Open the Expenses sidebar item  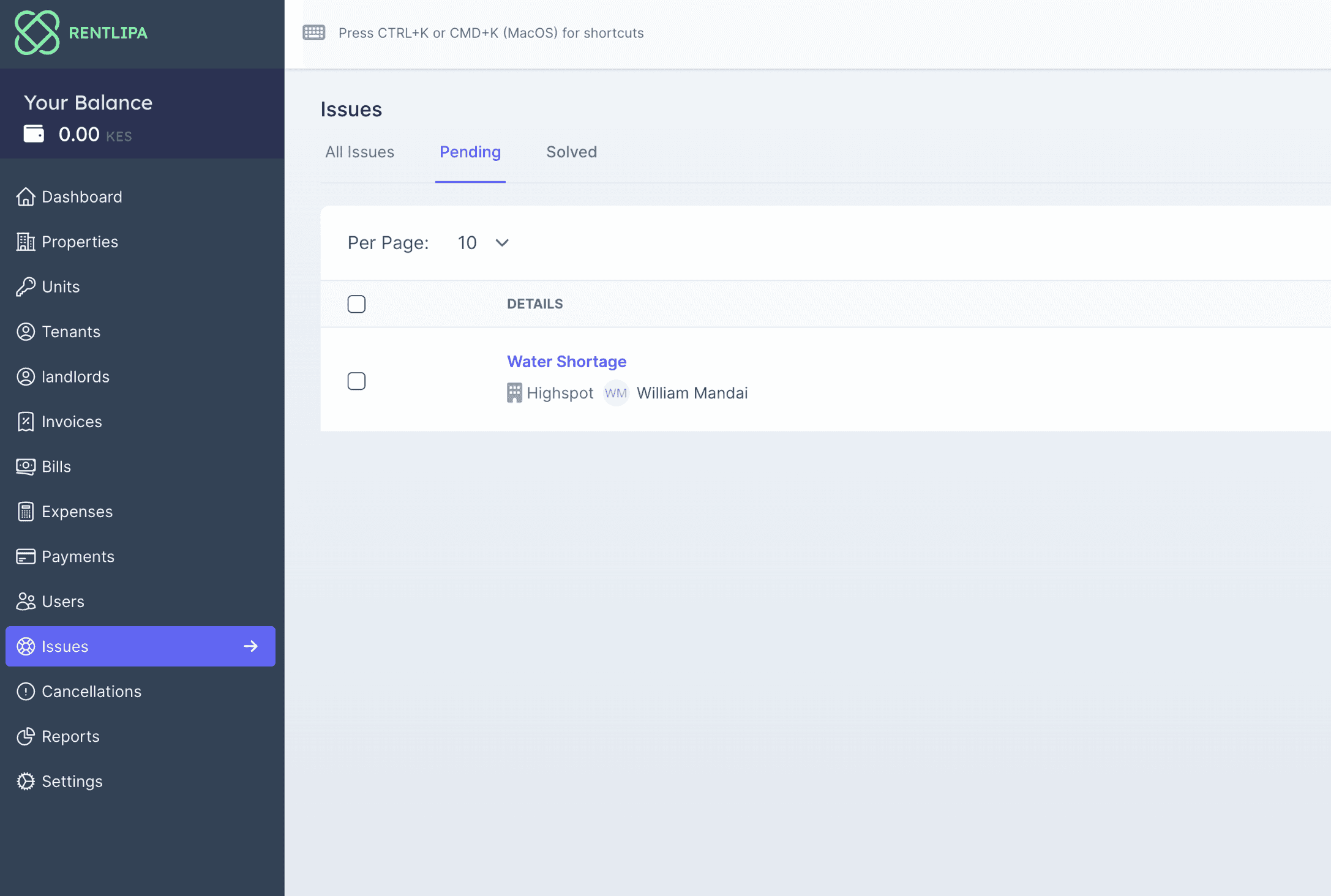(x=77, y=512)
